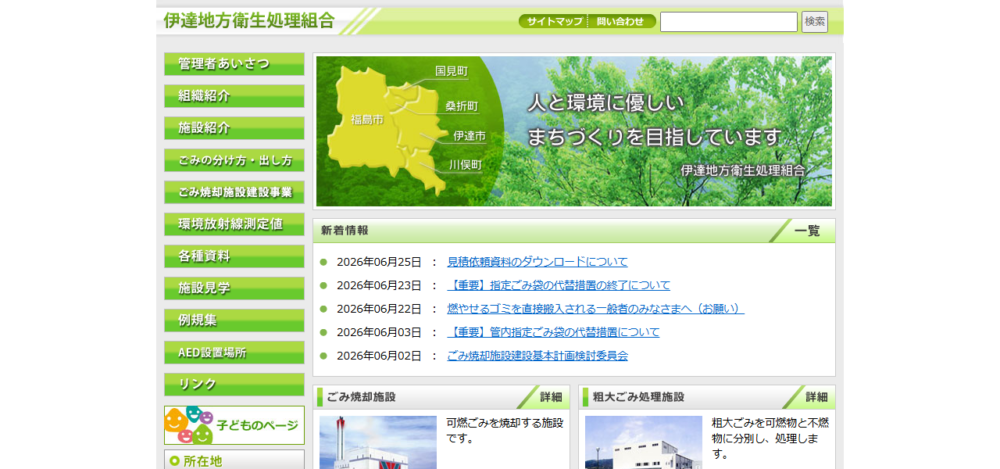Open 見積依頼資料のダウンロードについて link

pos(538,262)
